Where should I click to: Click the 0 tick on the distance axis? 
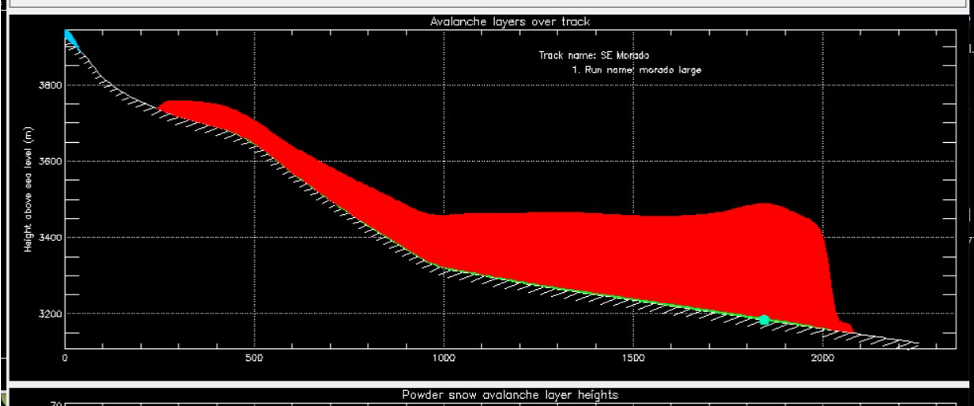tap(65, 357)
